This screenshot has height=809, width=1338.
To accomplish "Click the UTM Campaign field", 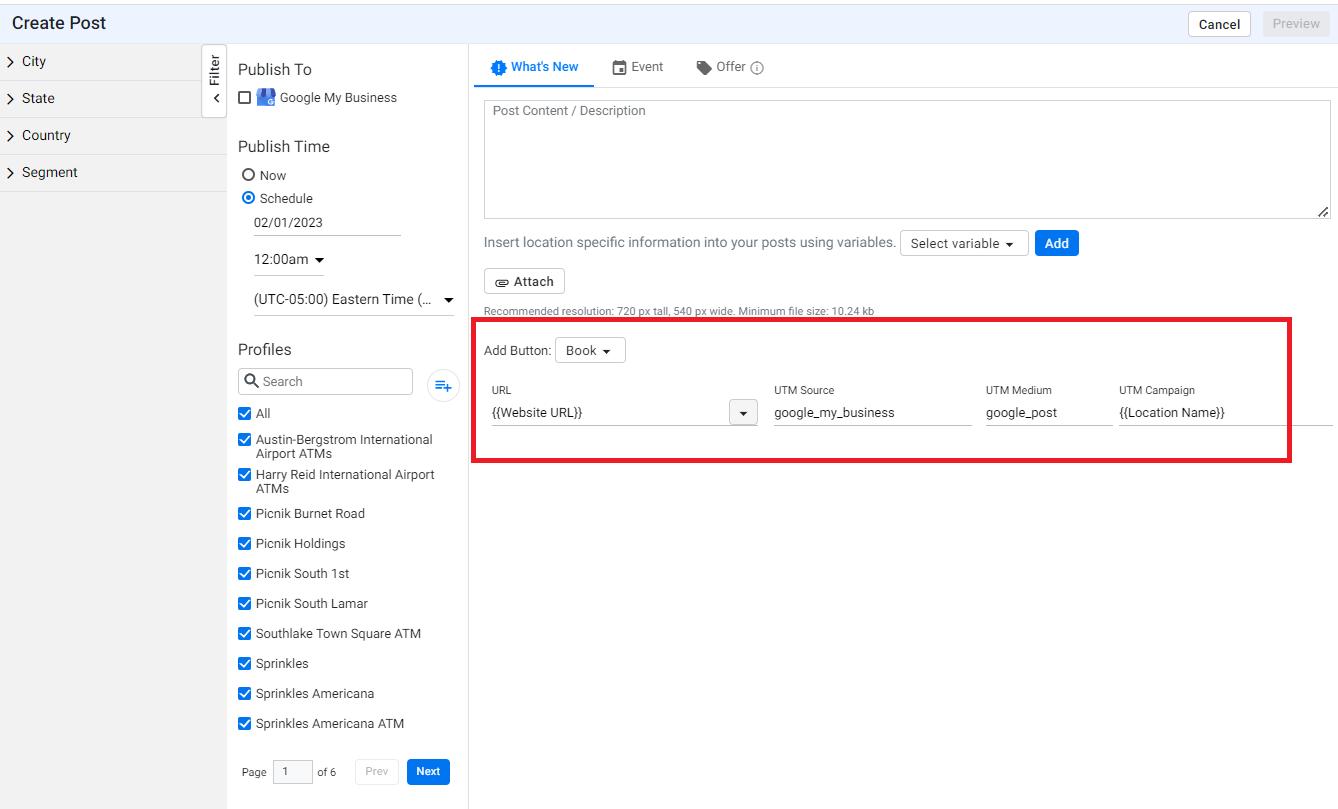I will click(1226, 413).
